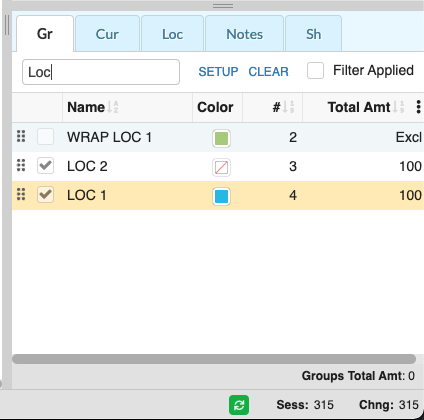Select the LOC 2 name cell
This screenshot has width=424, height=420.
[87, 166]
